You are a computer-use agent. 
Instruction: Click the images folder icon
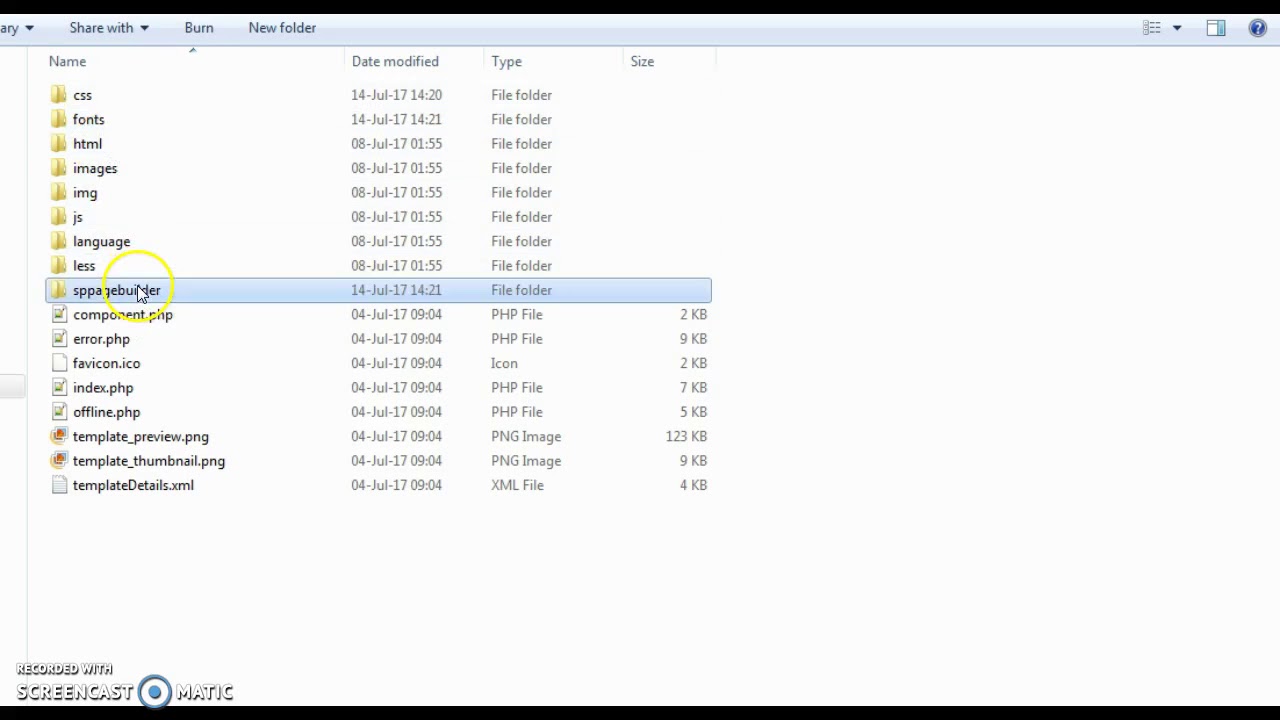coord(59,168)
